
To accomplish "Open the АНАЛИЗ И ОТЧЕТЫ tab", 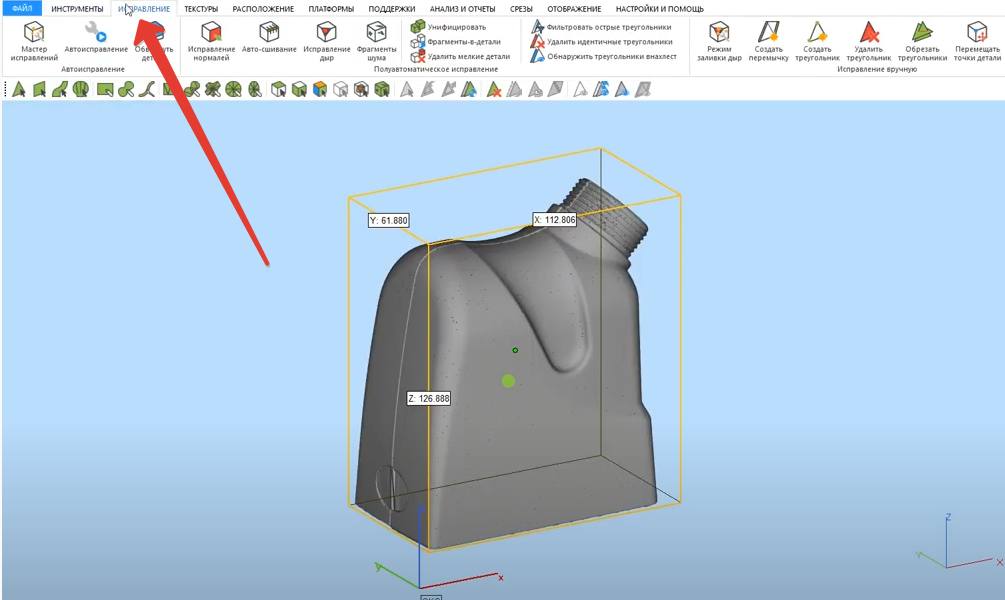I will (462, 8).
